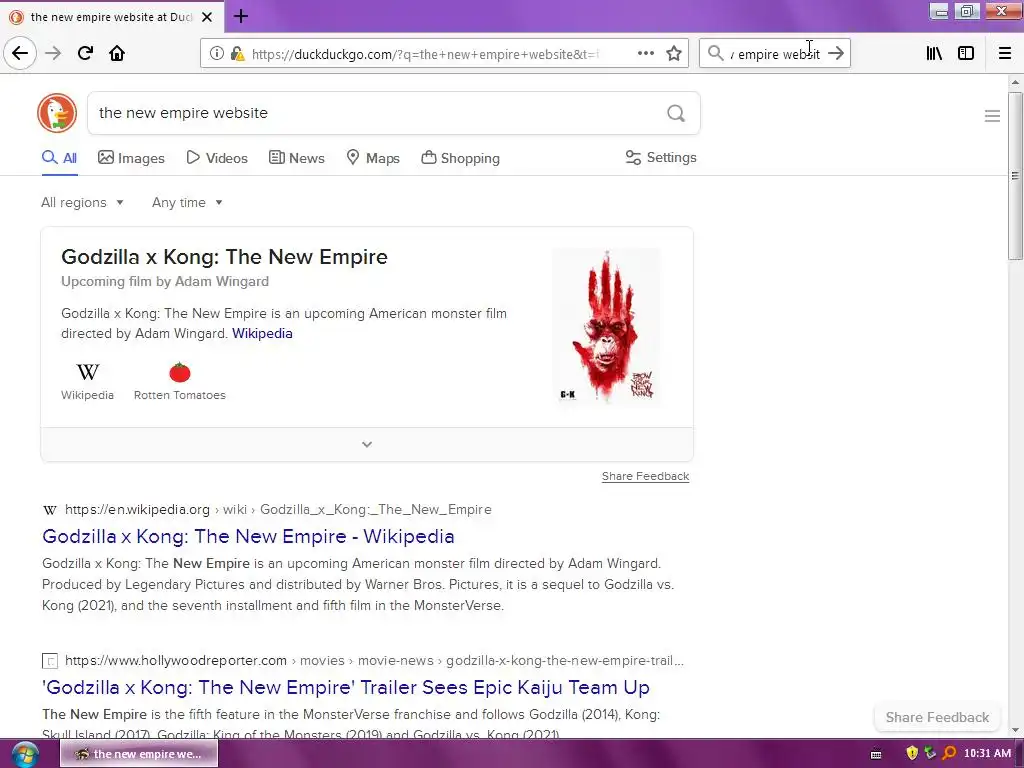This screenshot has height=768, width=1024.
Task: Reload the current page
Action: click(85, 53)
